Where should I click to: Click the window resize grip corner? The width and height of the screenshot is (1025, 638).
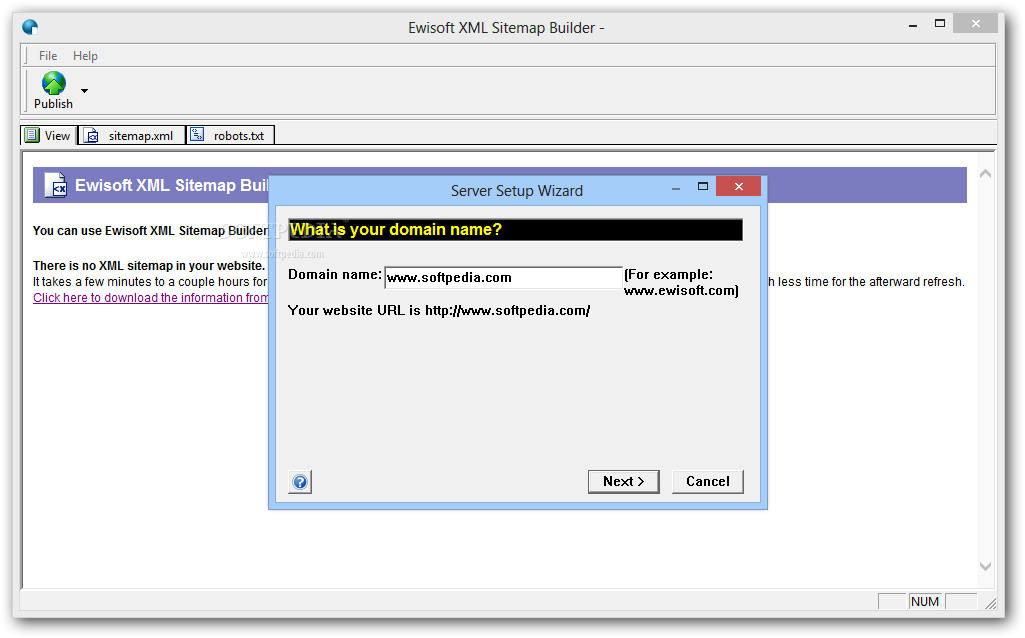tap(990, 603)
